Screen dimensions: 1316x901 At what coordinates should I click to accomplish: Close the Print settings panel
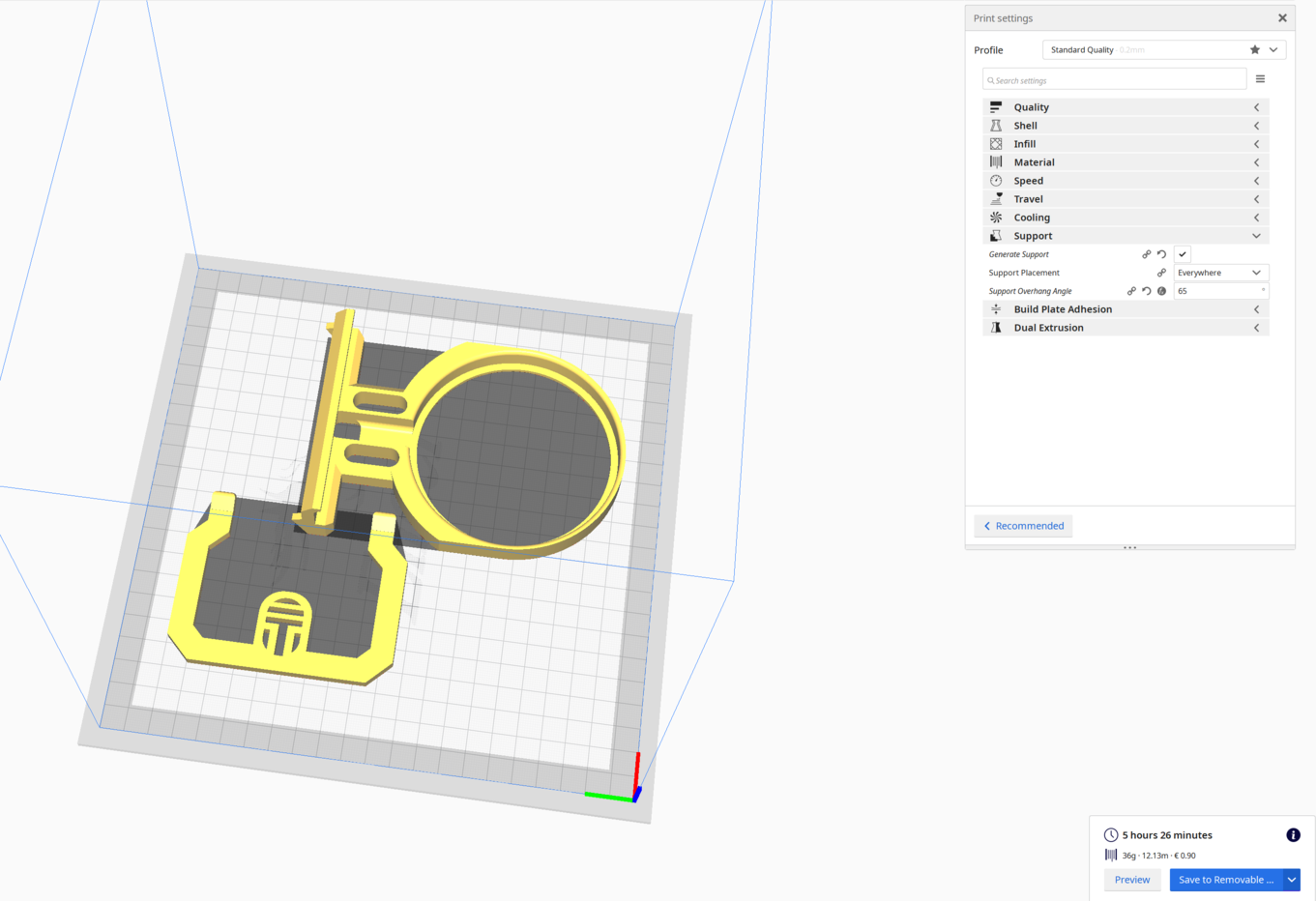pos(1282,18)
